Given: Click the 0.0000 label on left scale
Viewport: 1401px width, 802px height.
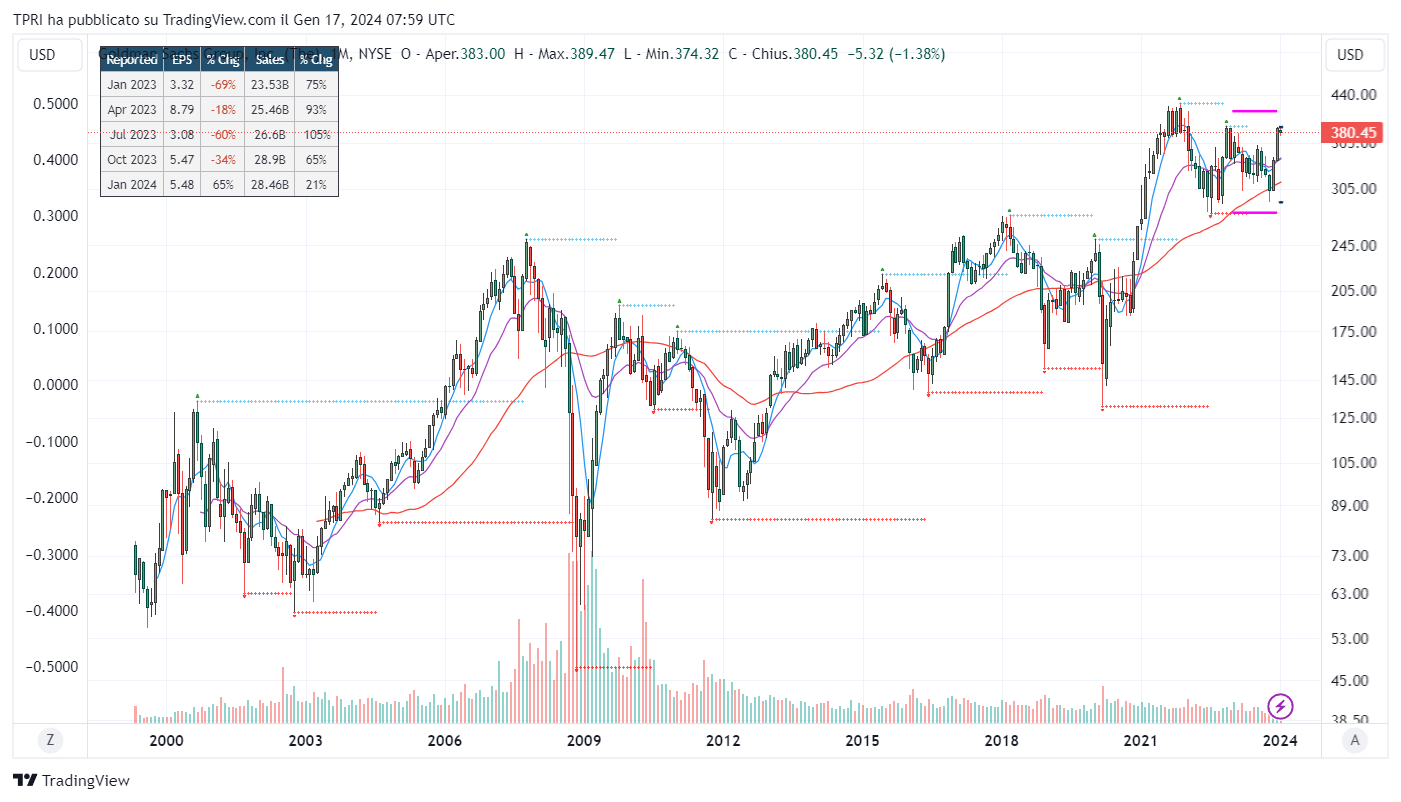Looking at the screenshot, I should tap(56, 385).
